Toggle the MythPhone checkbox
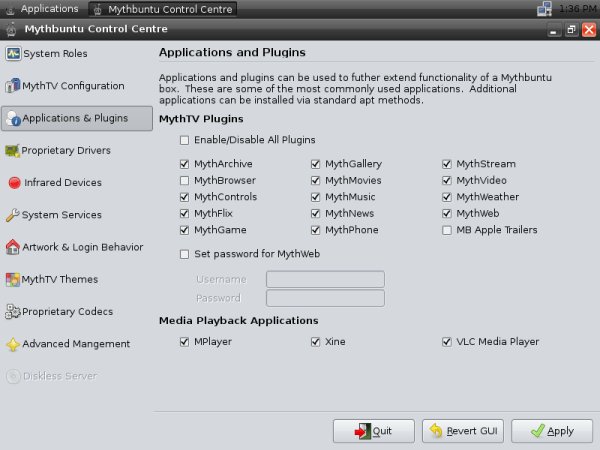600x450 pixels. click(315, 230)
